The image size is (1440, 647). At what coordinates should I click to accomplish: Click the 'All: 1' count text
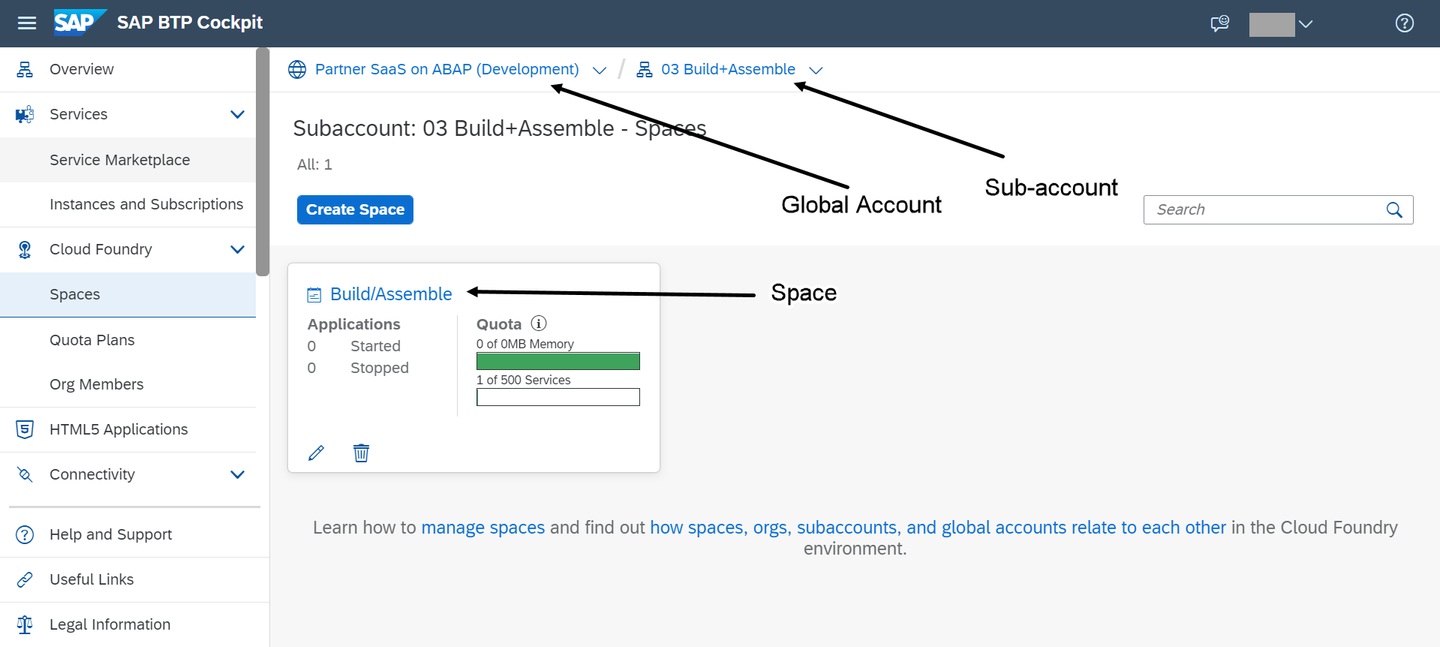pyautogui.click(x=315, y=164)
